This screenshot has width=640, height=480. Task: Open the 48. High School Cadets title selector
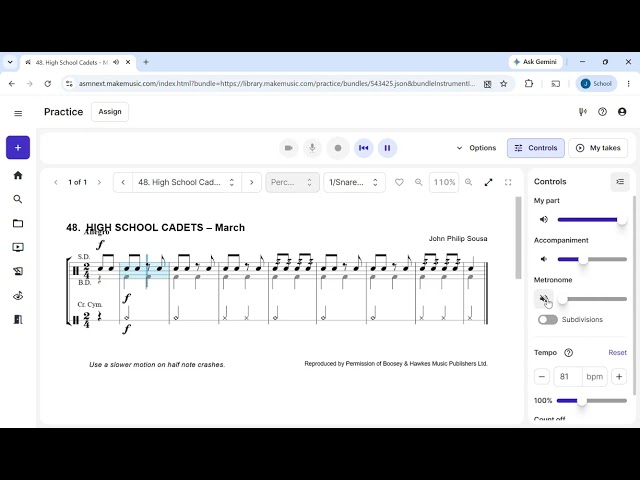point(187,182)
